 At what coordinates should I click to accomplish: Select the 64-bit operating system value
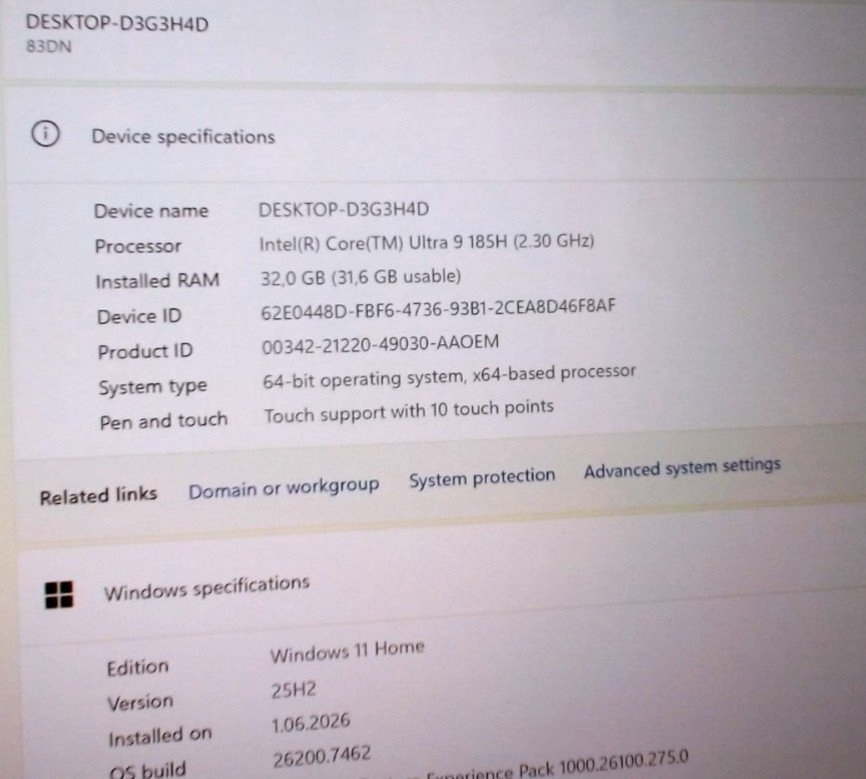click(x=449, y=377)
